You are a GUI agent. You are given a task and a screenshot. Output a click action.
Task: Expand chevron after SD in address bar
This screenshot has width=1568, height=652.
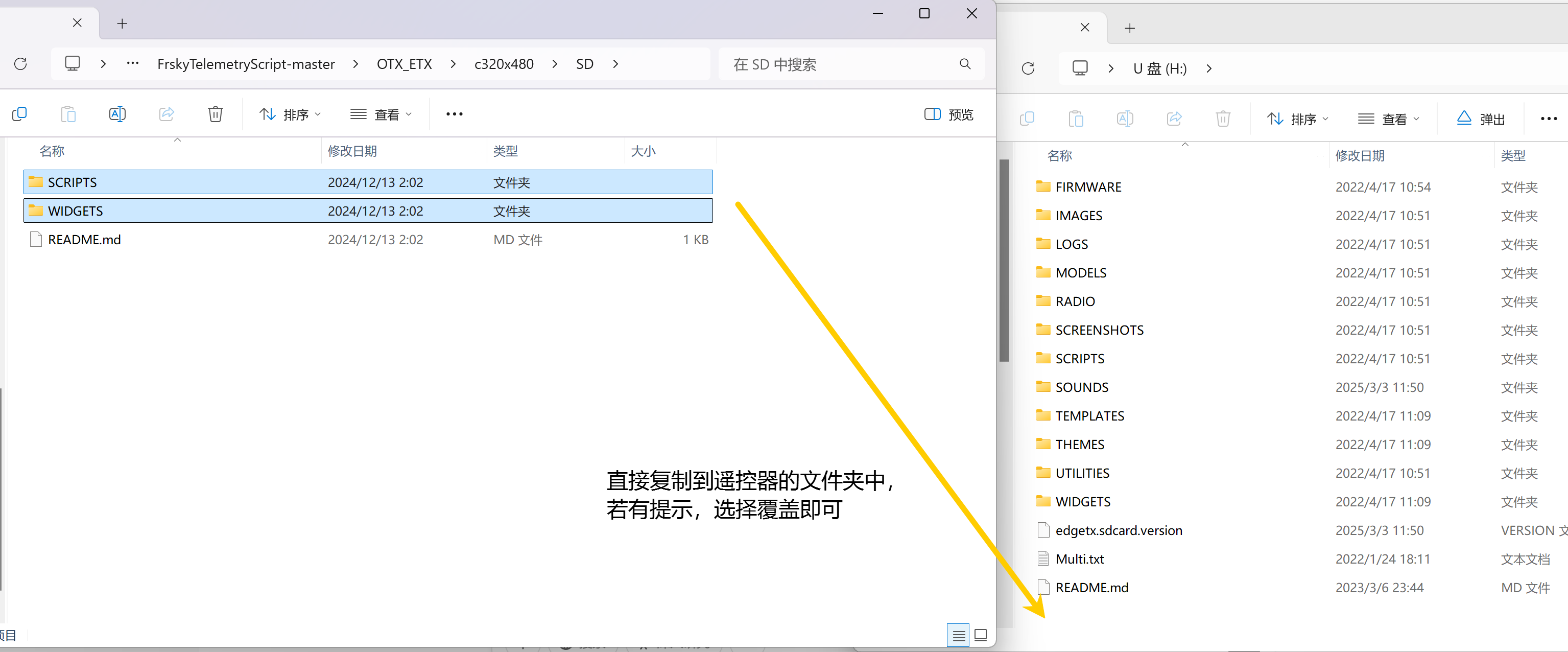point(615,64)
